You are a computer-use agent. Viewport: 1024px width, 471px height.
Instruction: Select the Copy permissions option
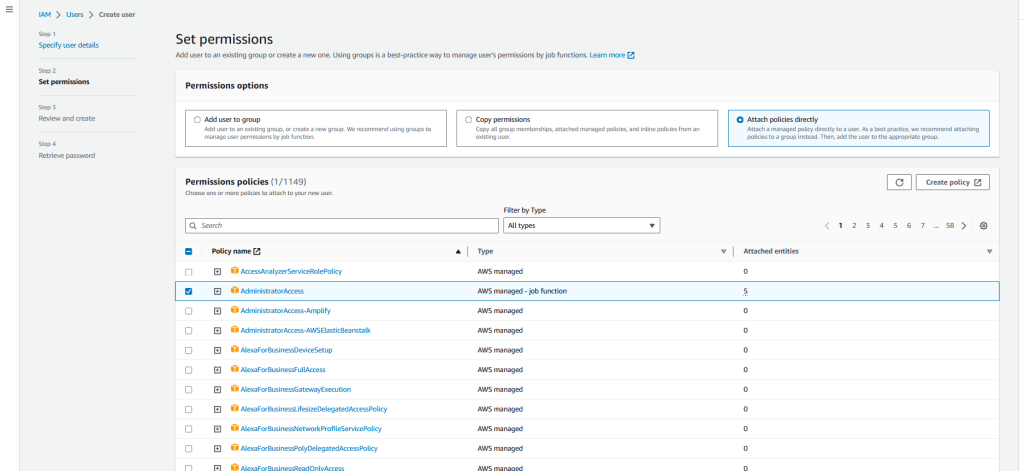tap(468, 120)
